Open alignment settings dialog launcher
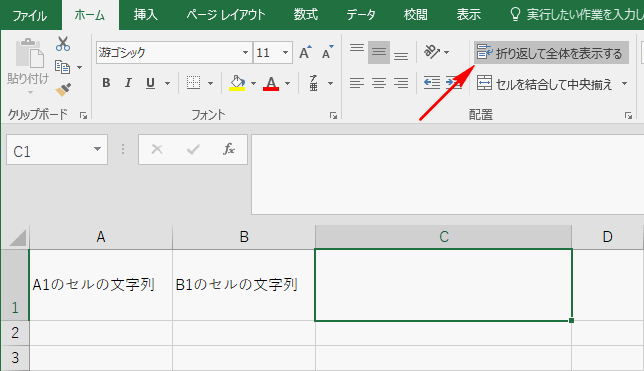 pos(628,116)
